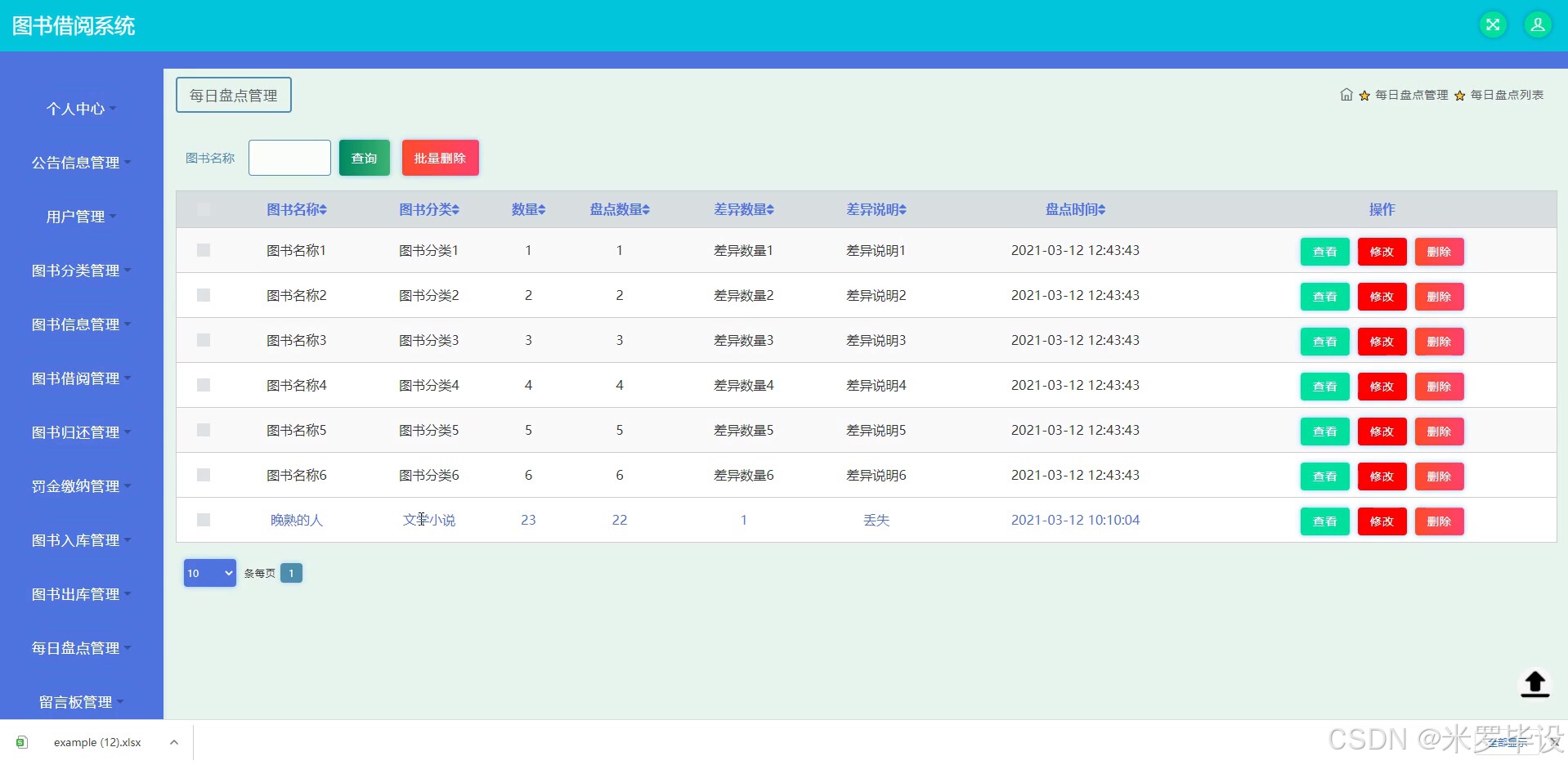Click the 差异说明3 cell
This screenshot has width=1568, height=765.
(876, 340)
